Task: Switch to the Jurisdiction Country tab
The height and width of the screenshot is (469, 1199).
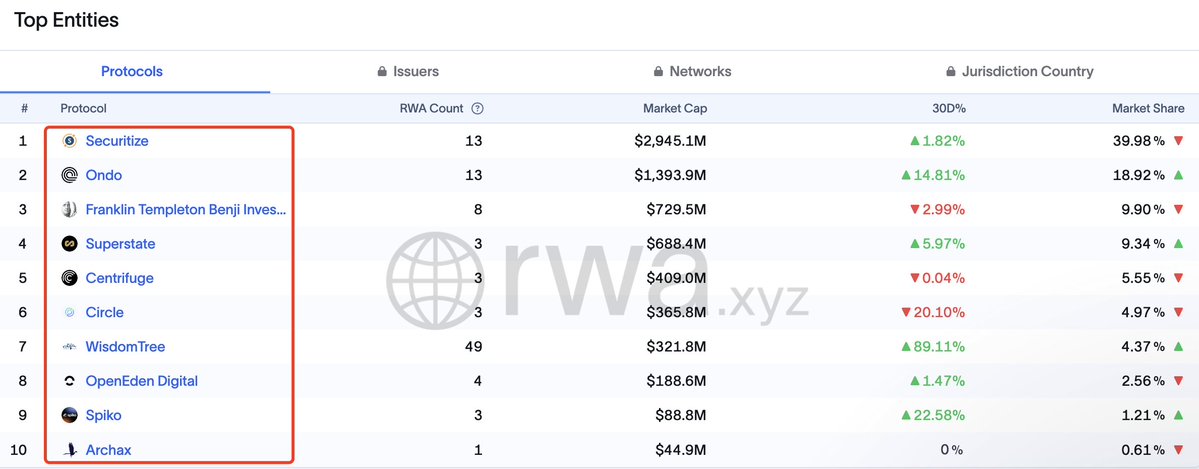Action: pyautogui.click(x=1020, y=71)
